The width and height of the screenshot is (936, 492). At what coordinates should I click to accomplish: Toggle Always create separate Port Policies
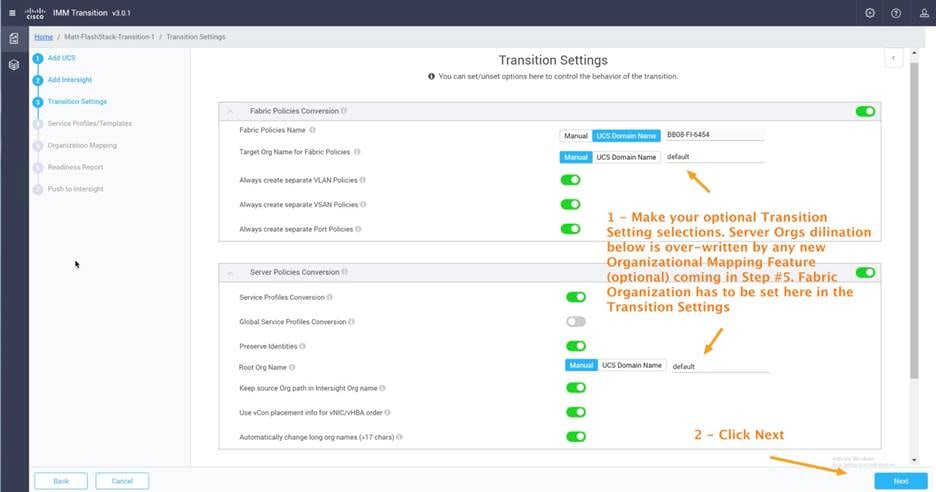(570, 229)
